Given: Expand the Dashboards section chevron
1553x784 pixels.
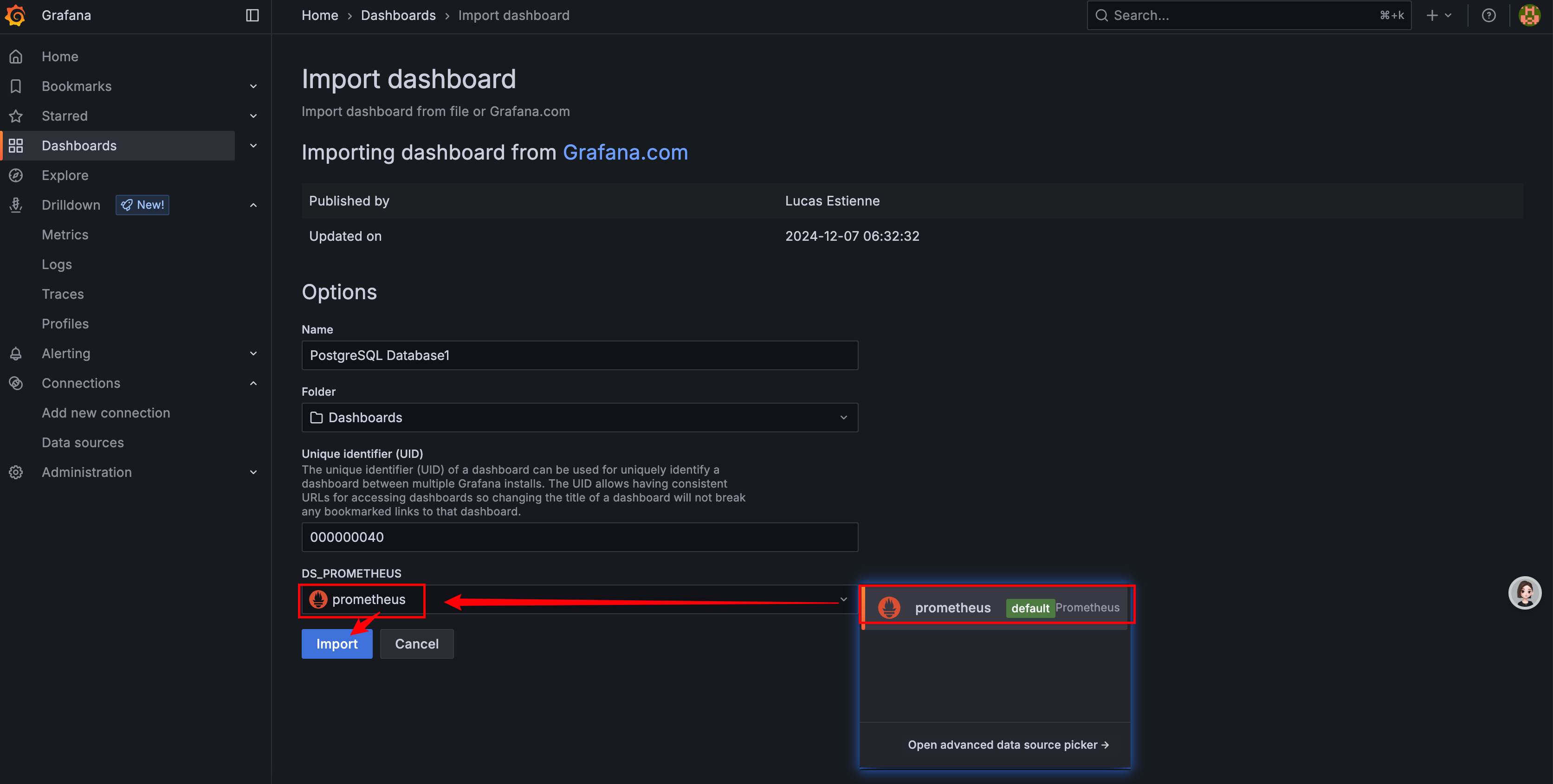Looking at the screenshot, I should tap(253, 145).
